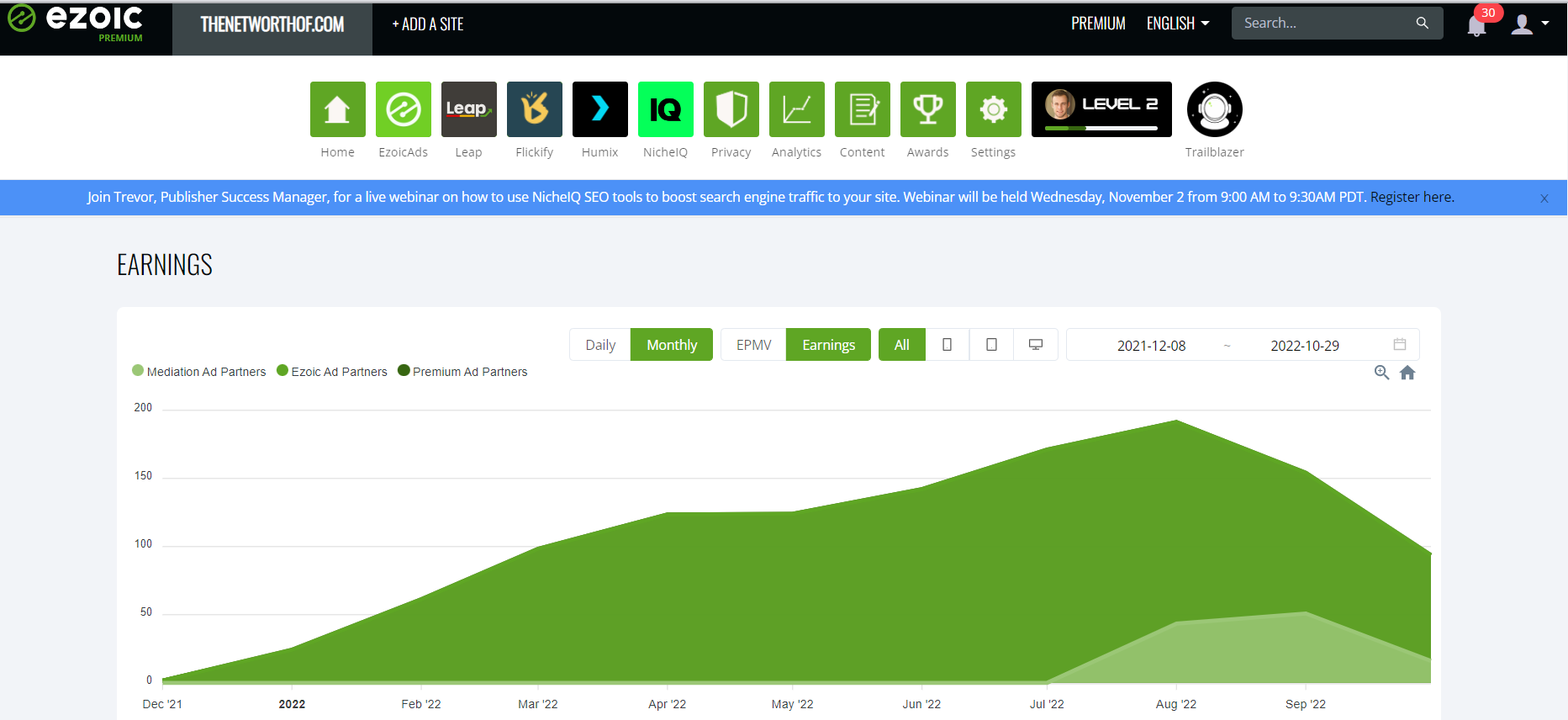Screen dimensions: 1568x720
Task: Open the EzoicAds icon
Action: click(x=403, y=109)
